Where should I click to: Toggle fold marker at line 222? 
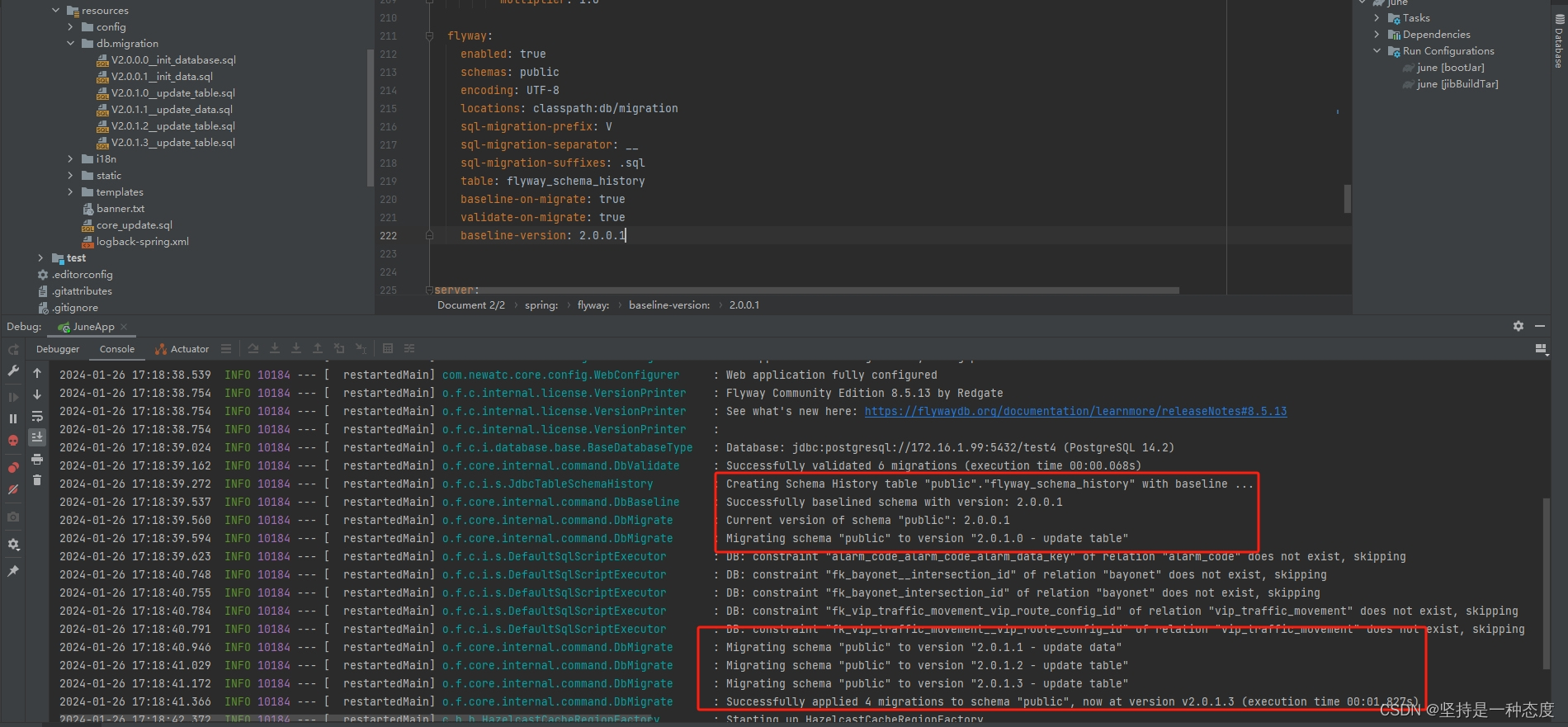[429, 235]
